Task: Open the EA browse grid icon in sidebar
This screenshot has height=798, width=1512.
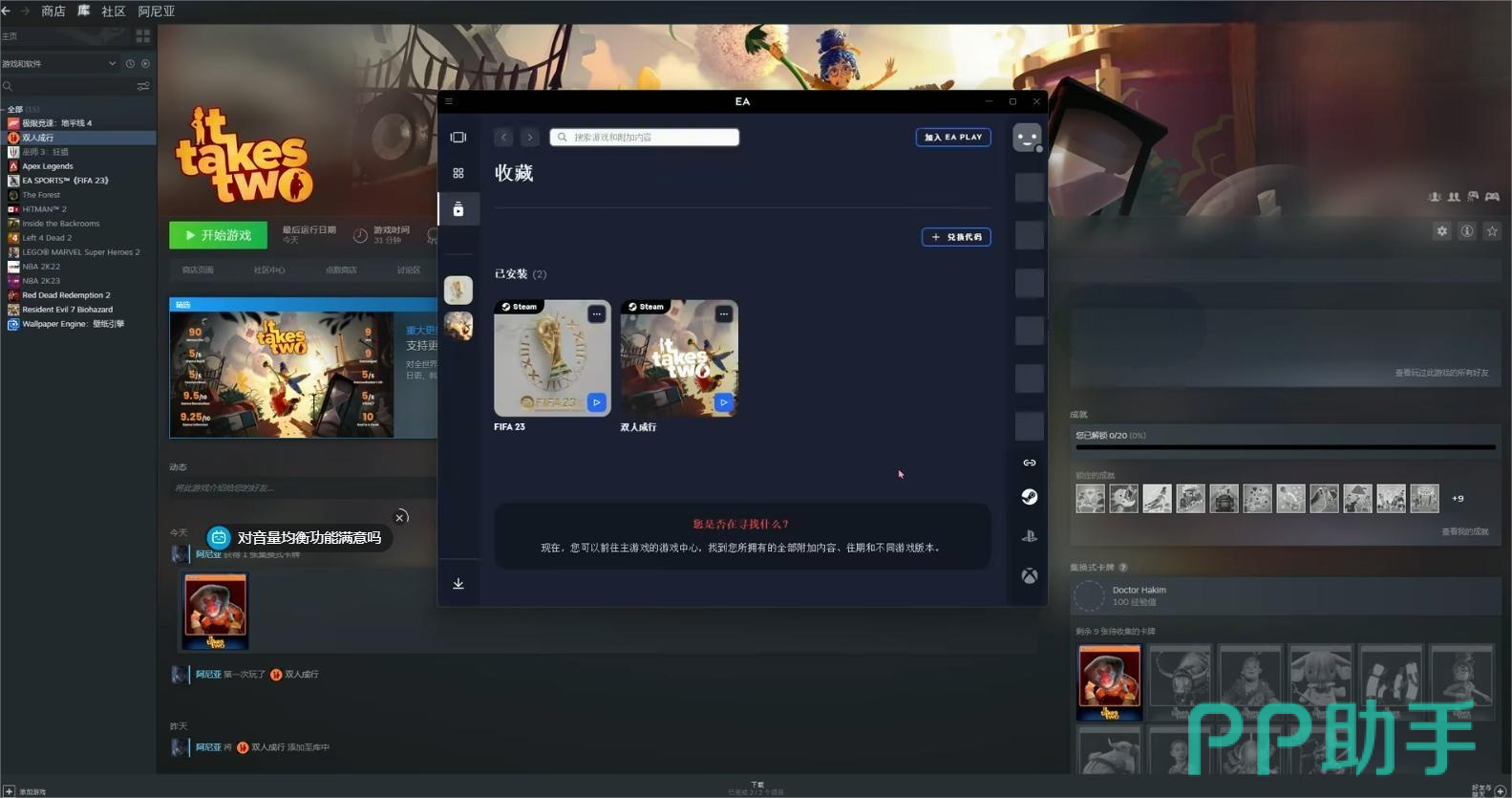Action: pos(458,173)
